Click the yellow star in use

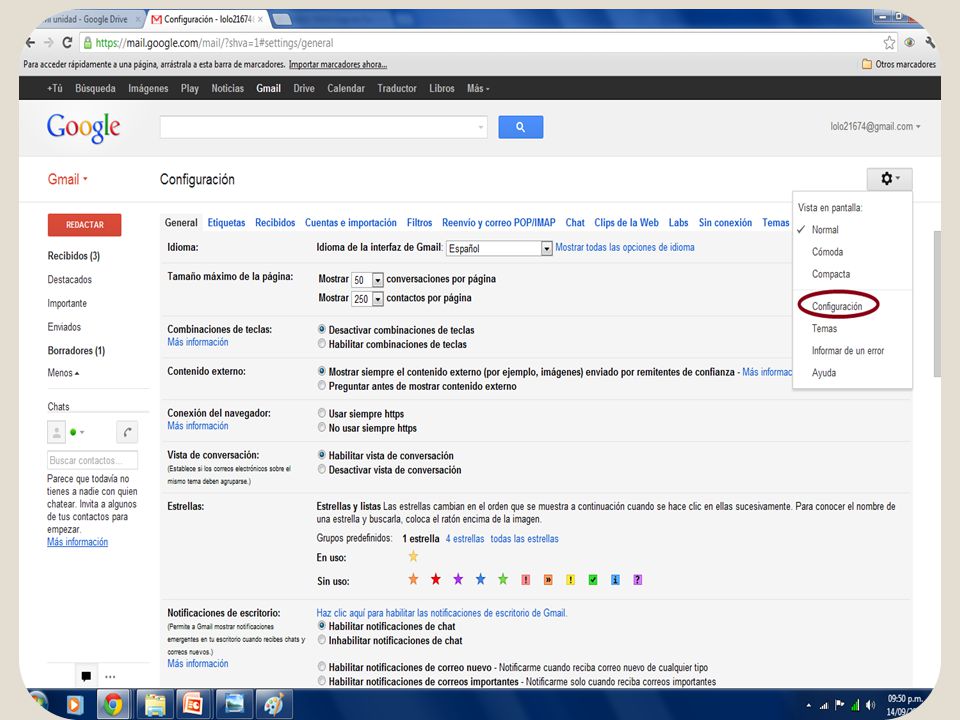[x=413, y=556]
